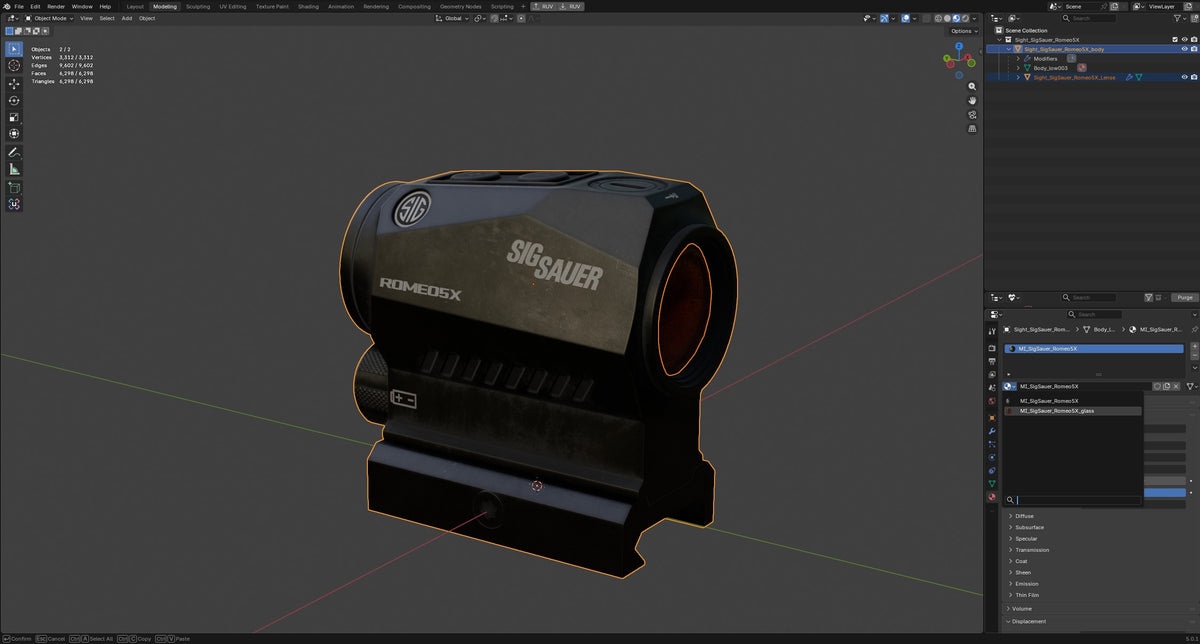This screenshot has width=1200, height=644.
Task: Pick the Annotate tool
Action: (x=14, y=153)
